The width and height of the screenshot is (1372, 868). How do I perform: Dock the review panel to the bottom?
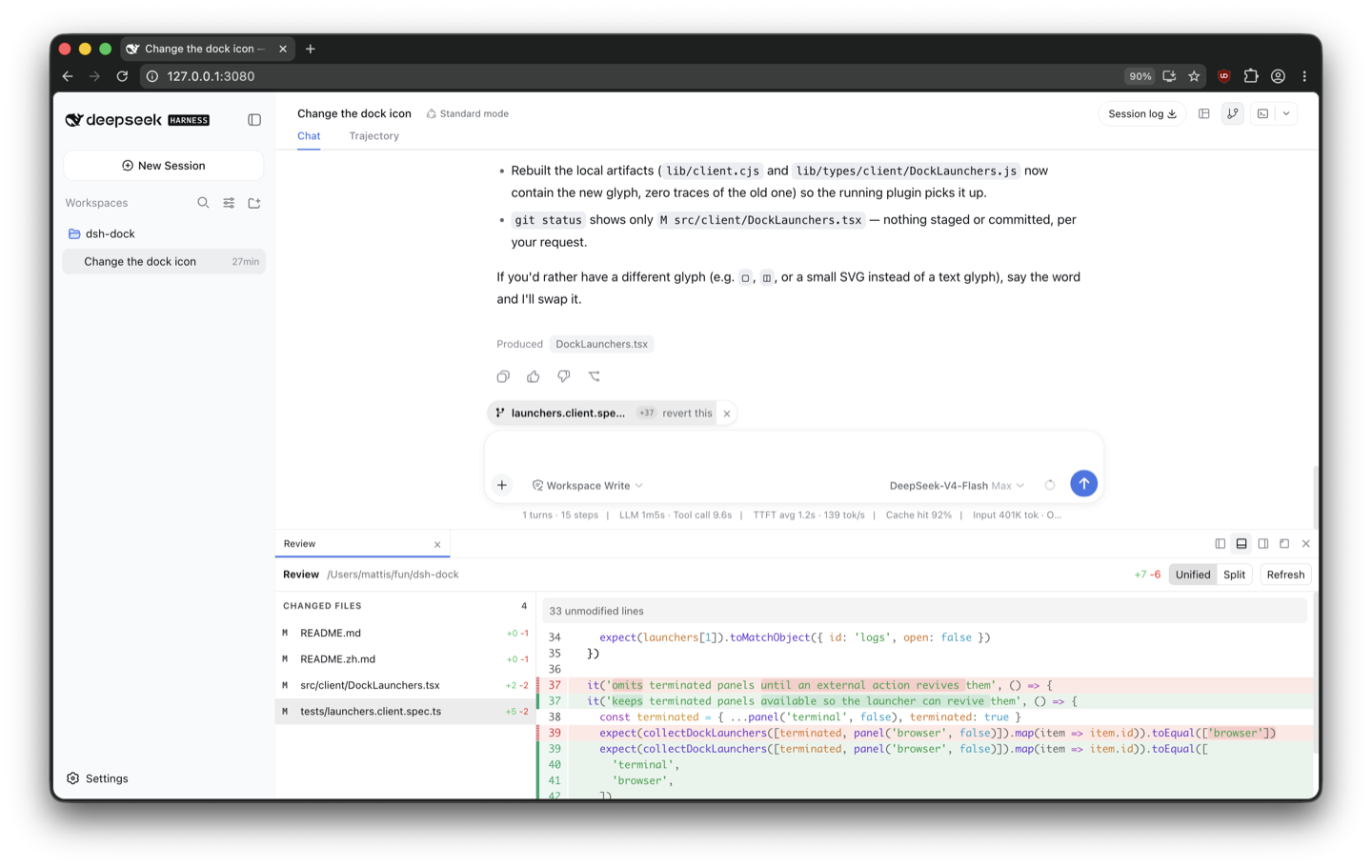[1241, 544]
